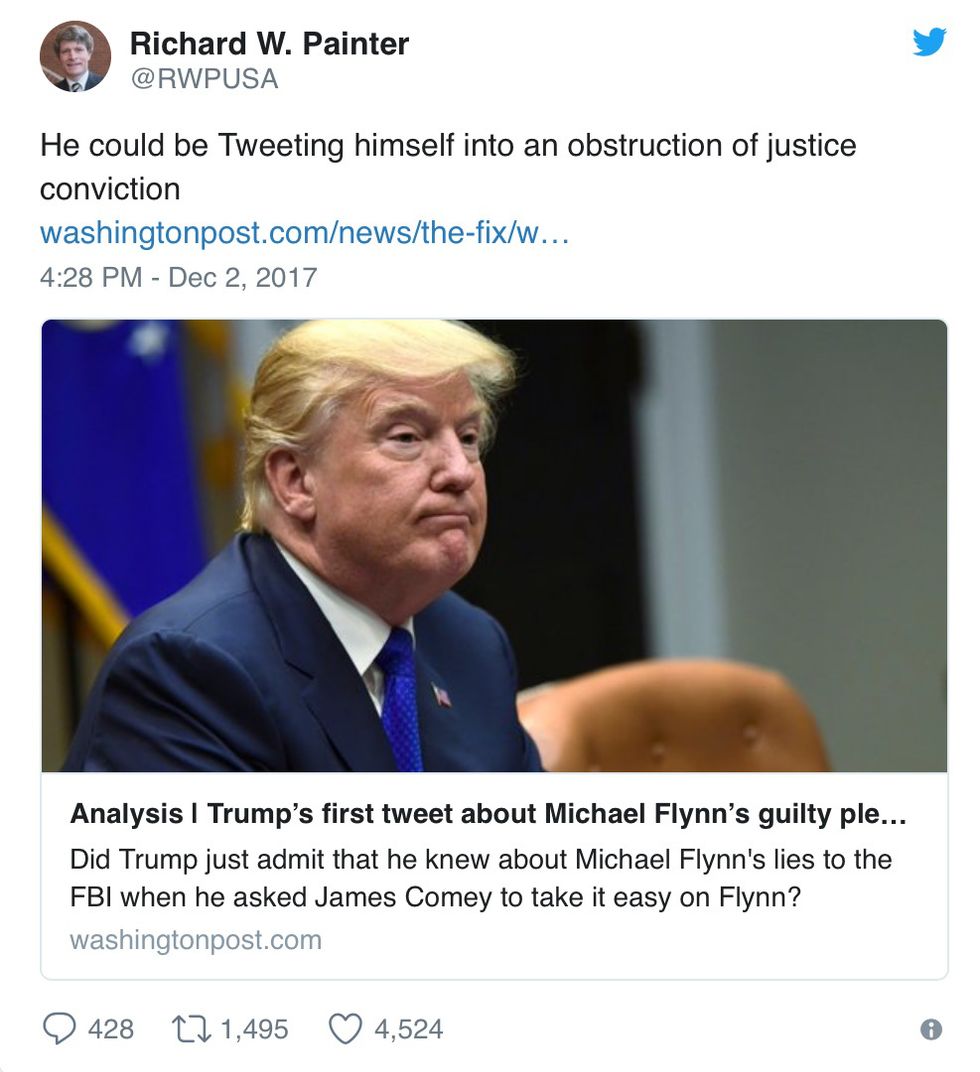Click the Dec 2, 2017 tweet date
The height and width of the screenshot is (1072, 980).
point(242,277)
